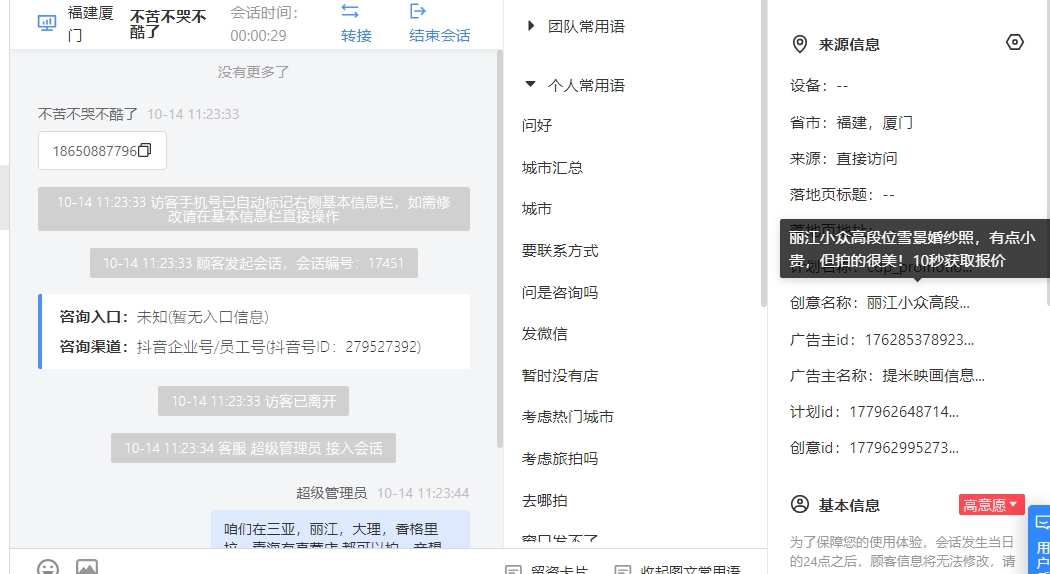The image size is (1050, 574).
Task: Select the 发微信 quick phrase
Action: pos(544,334)
